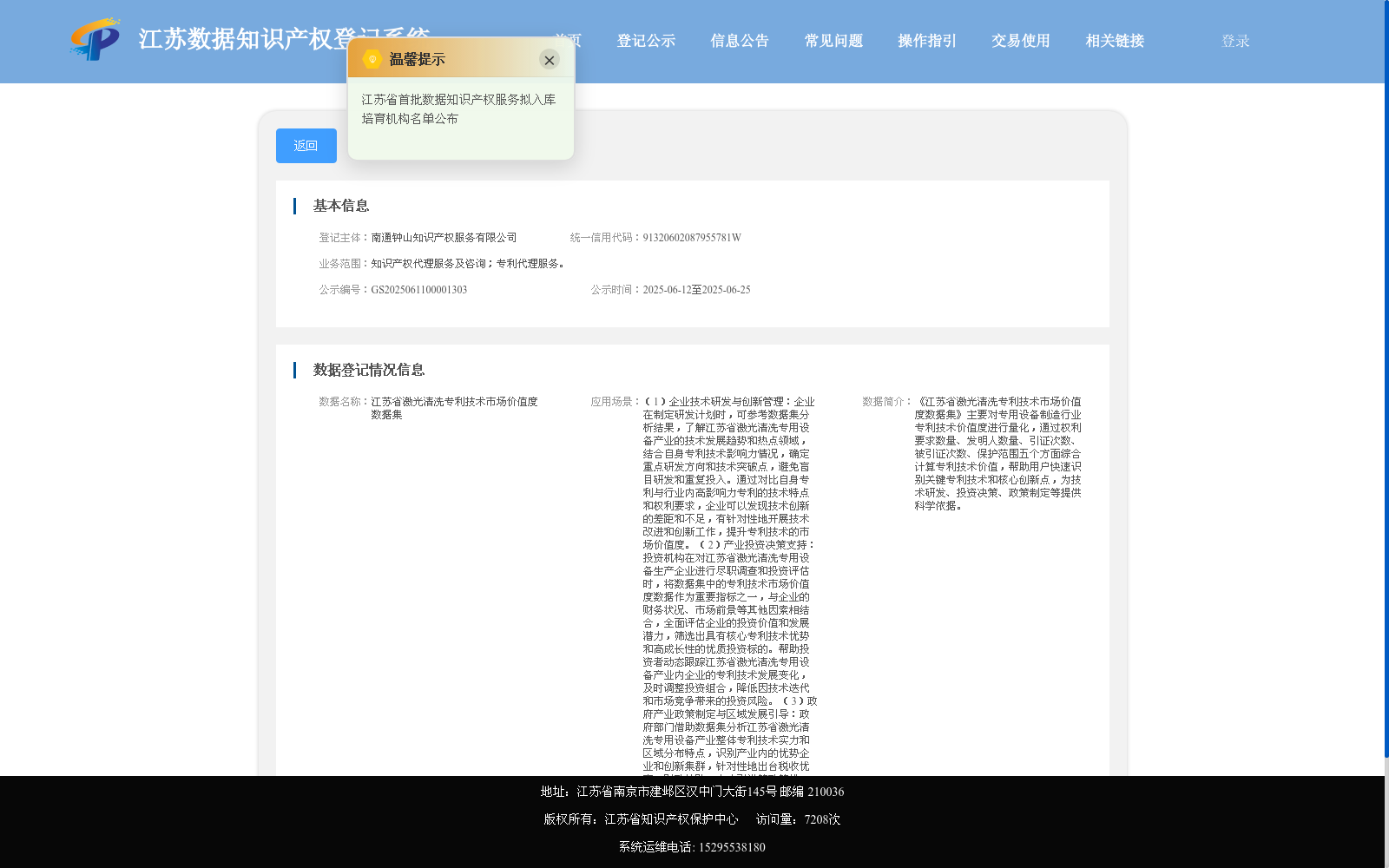The image size is (1389, 868).
Task: Open the 操作指引 menu
Action: coord(927,41)
